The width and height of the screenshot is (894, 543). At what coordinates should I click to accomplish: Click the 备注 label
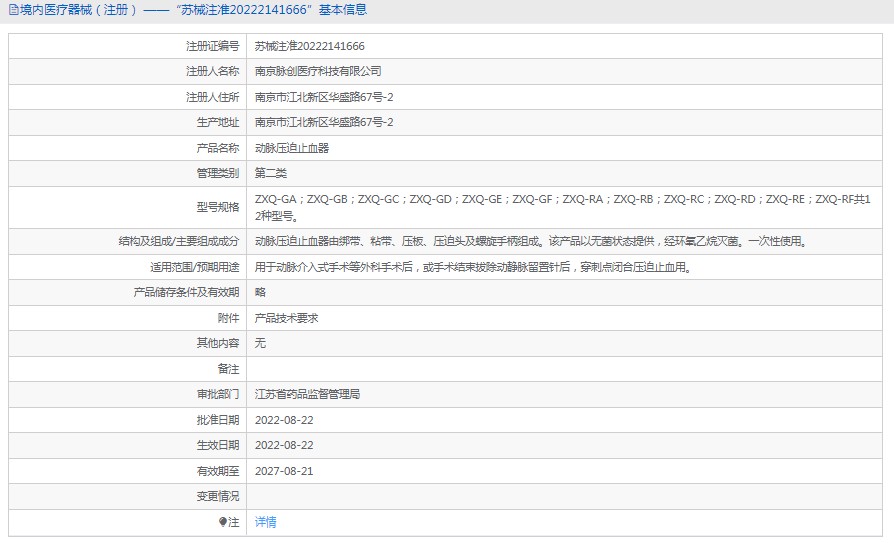[229, 369]
